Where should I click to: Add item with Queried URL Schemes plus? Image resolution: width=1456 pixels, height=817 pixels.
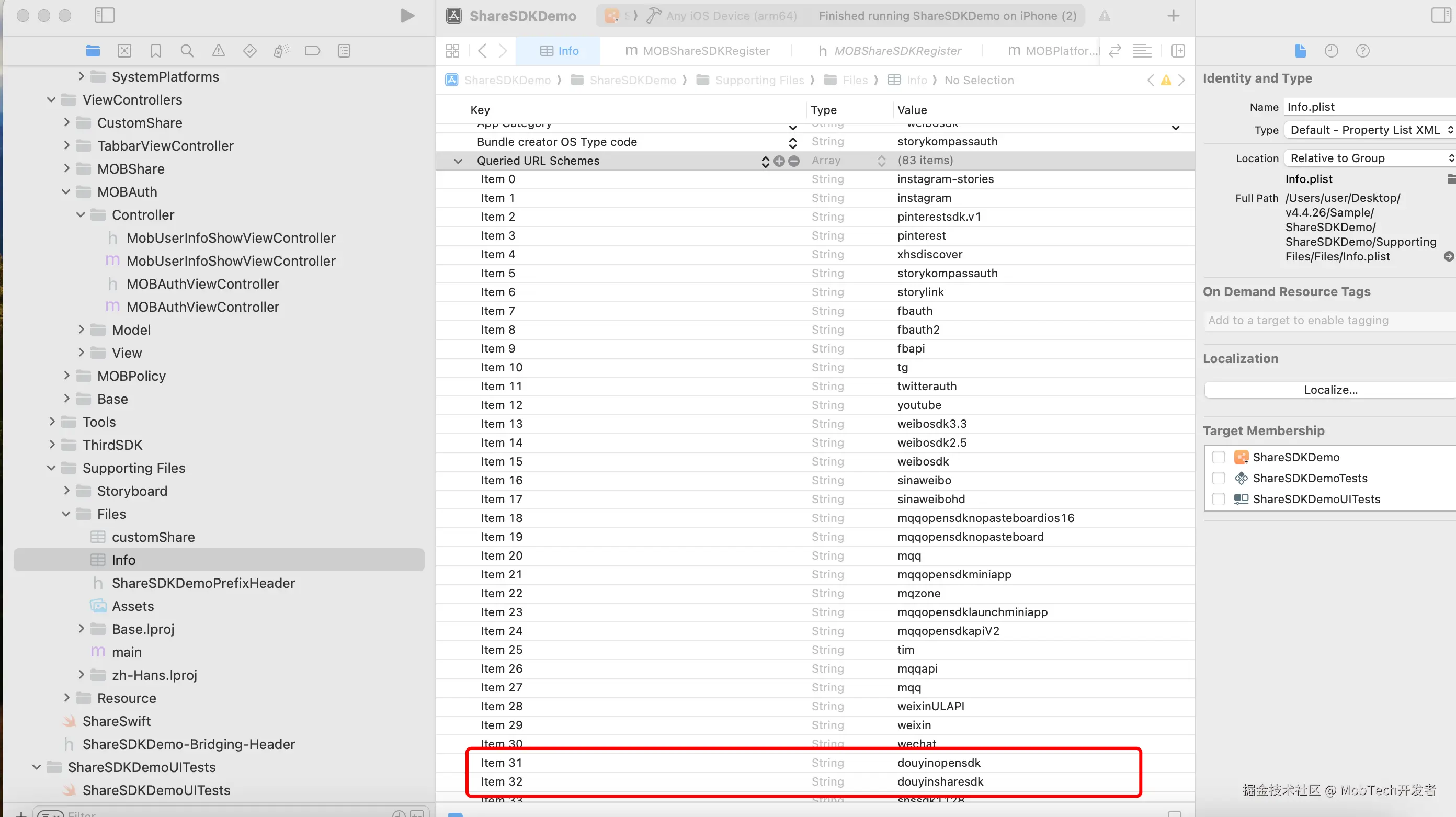779,161
